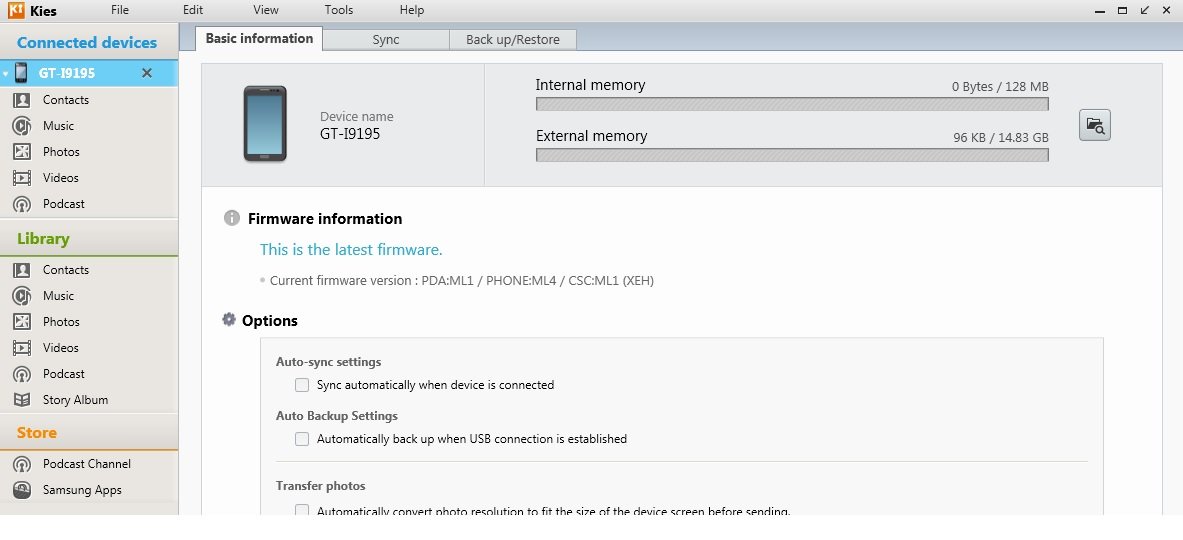The width and height of the screenshot is (1183, 540).
Task: Open Library Podcast icon
Action: (22, 374)
